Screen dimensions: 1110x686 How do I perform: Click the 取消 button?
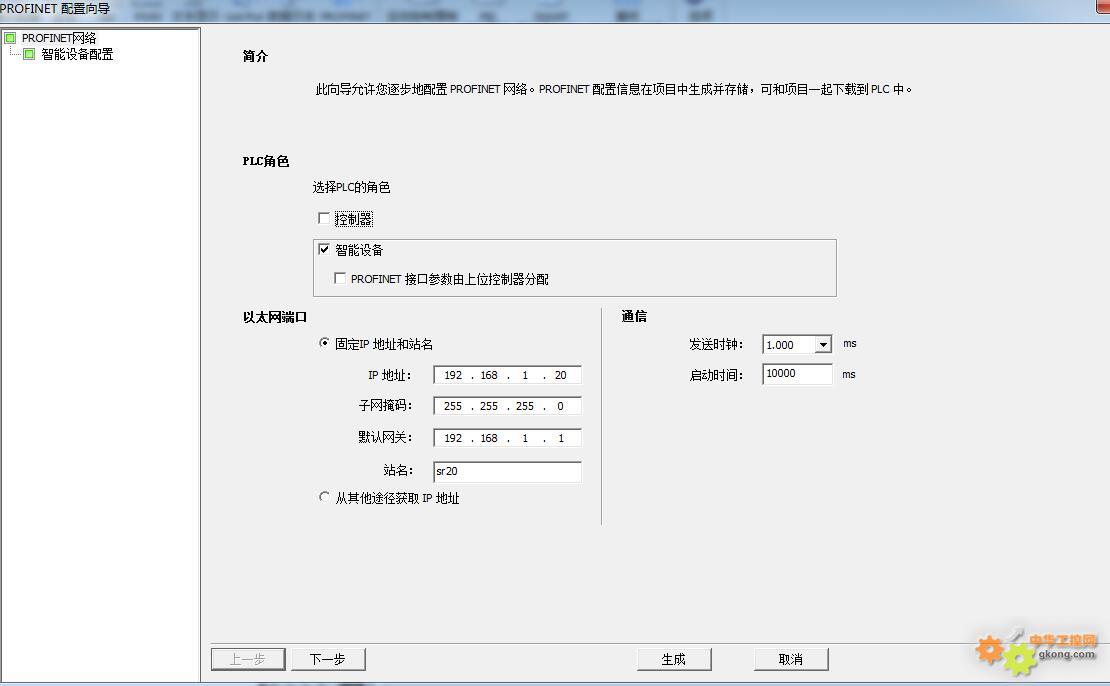pos(791,659)
